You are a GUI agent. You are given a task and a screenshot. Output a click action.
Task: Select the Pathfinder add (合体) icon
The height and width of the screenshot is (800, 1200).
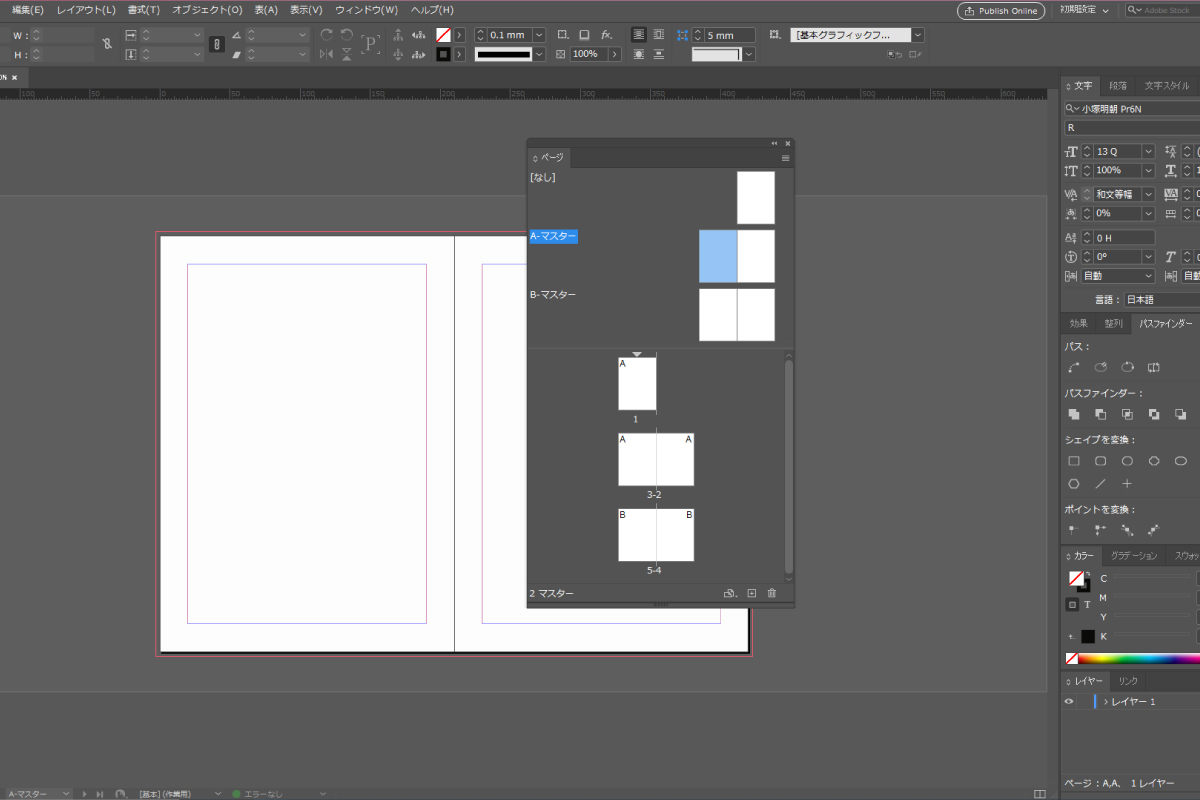click(1075, 415)
